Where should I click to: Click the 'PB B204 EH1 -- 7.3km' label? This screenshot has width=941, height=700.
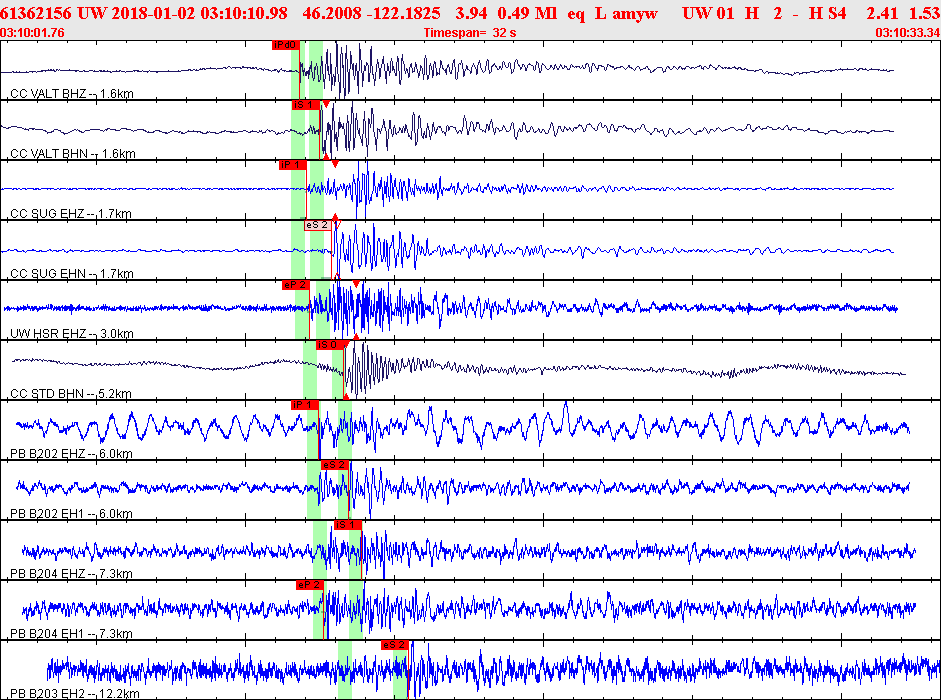[x=71, y=634]
